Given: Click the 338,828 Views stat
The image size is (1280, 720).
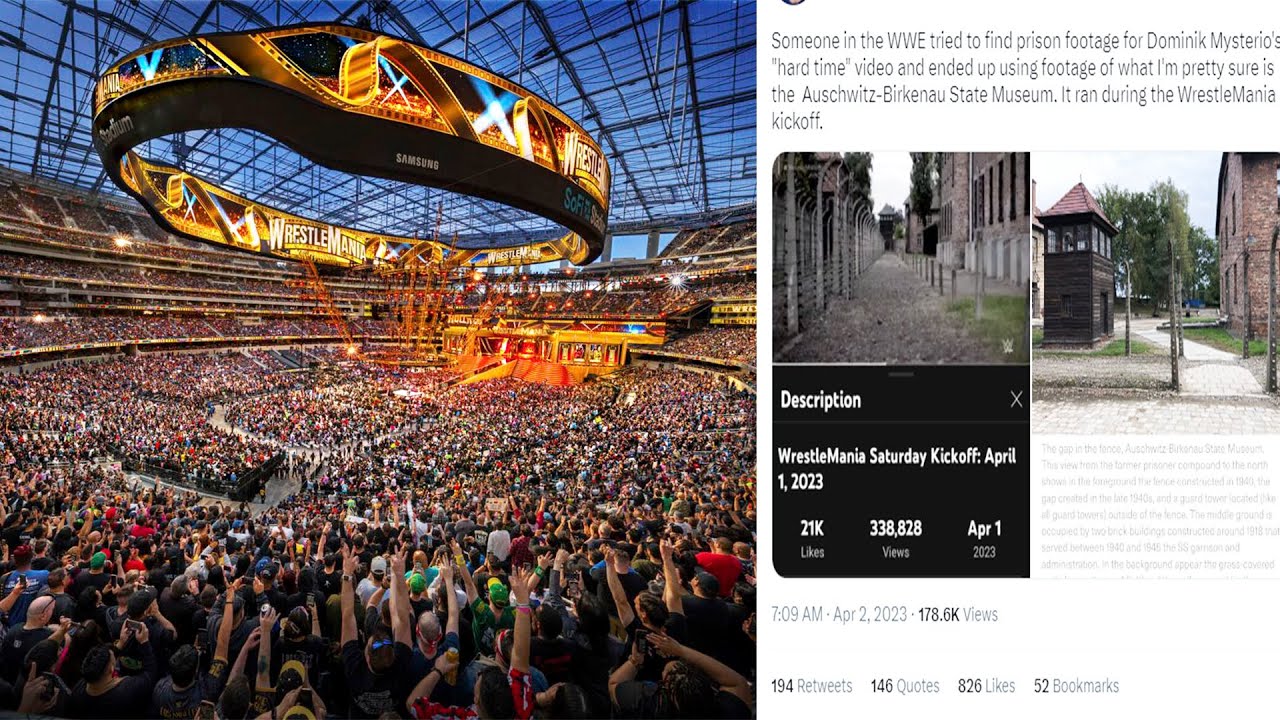Looking at the screenshot, I should pos(895,538).
